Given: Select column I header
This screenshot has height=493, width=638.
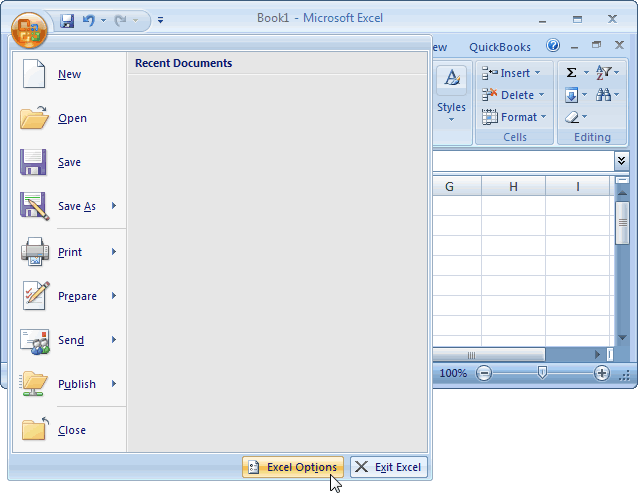Looking at the screenshot, I should coord(577,187).
